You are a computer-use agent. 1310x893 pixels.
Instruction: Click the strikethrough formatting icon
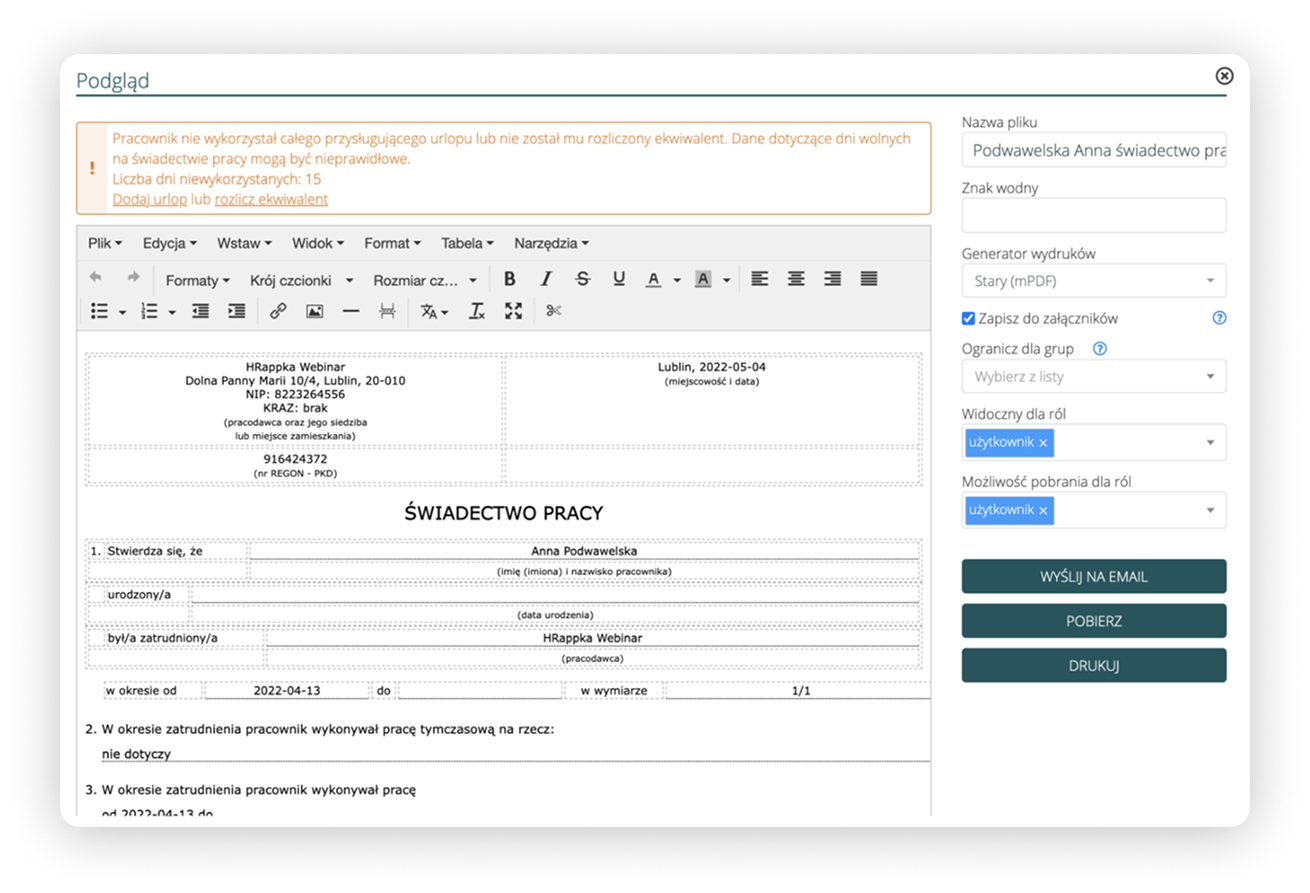coord(583,280)
